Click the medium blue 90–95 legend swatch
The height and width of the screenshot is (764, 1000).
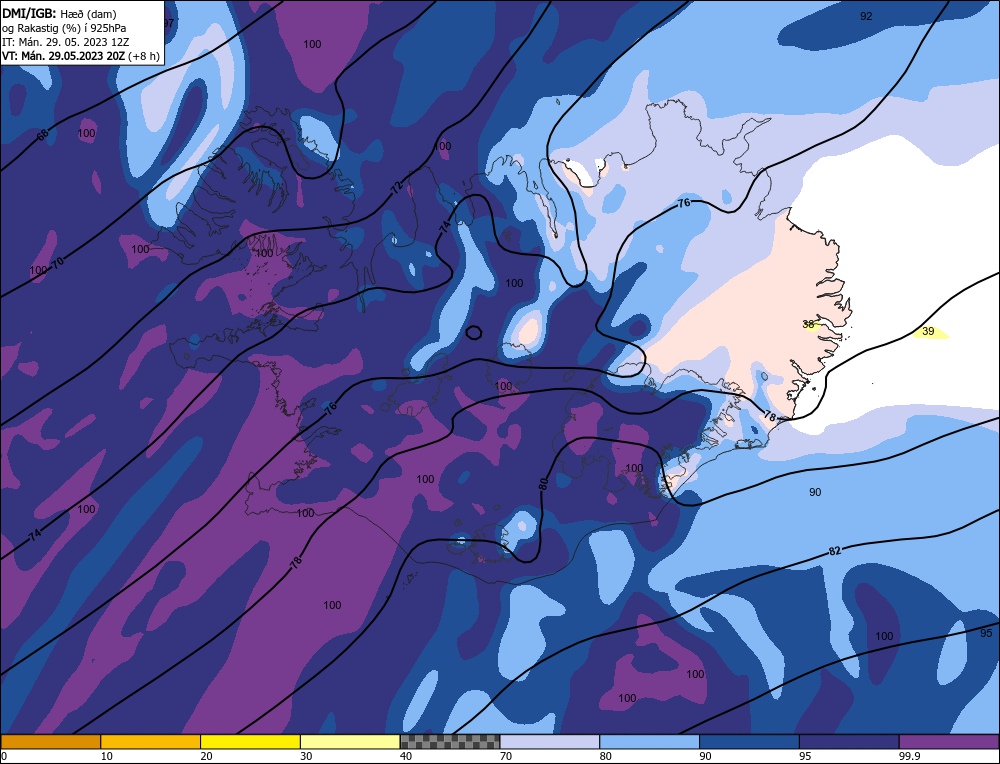[749, 742]
